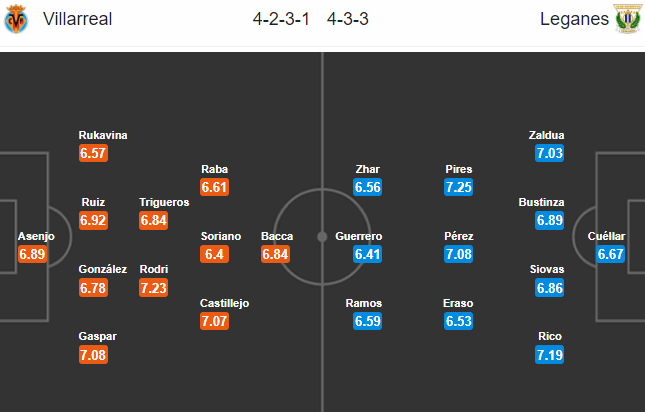Click the Villarreal club crest icon
Image resolution: width=645 pixels, height=412 pixels.
(19, 19)
